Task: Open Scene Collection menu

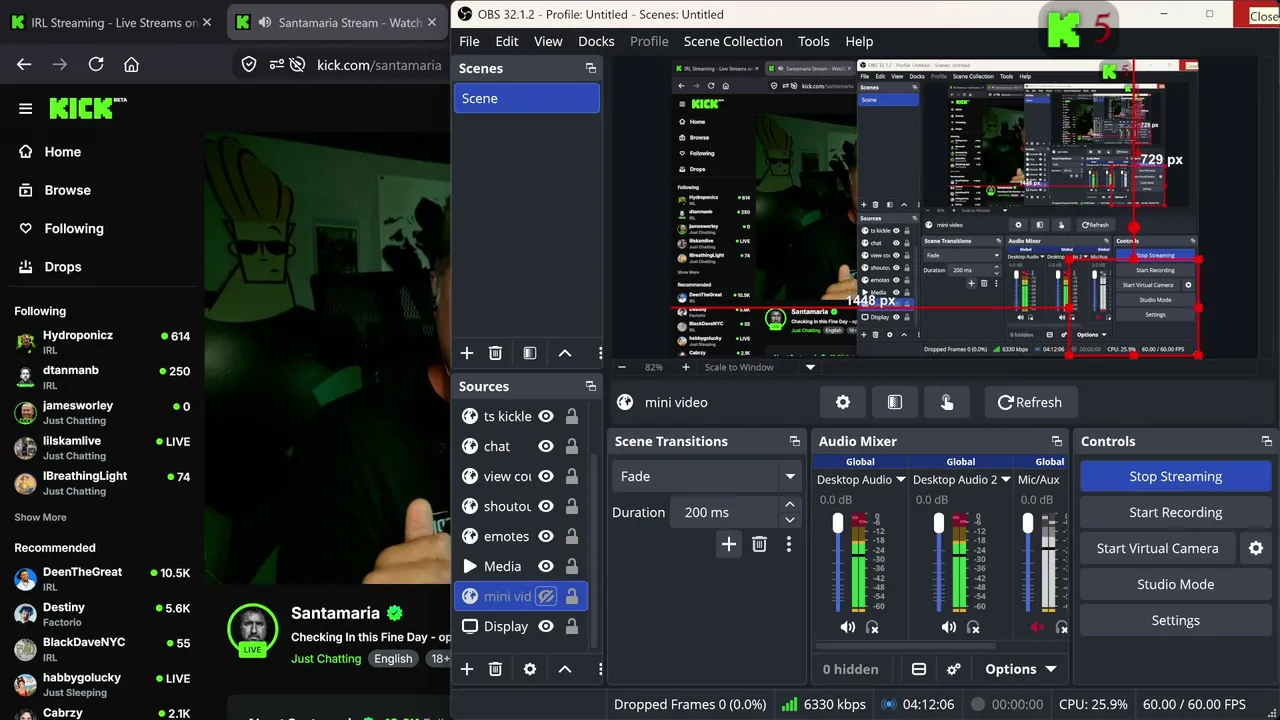Action: [733, 41]
